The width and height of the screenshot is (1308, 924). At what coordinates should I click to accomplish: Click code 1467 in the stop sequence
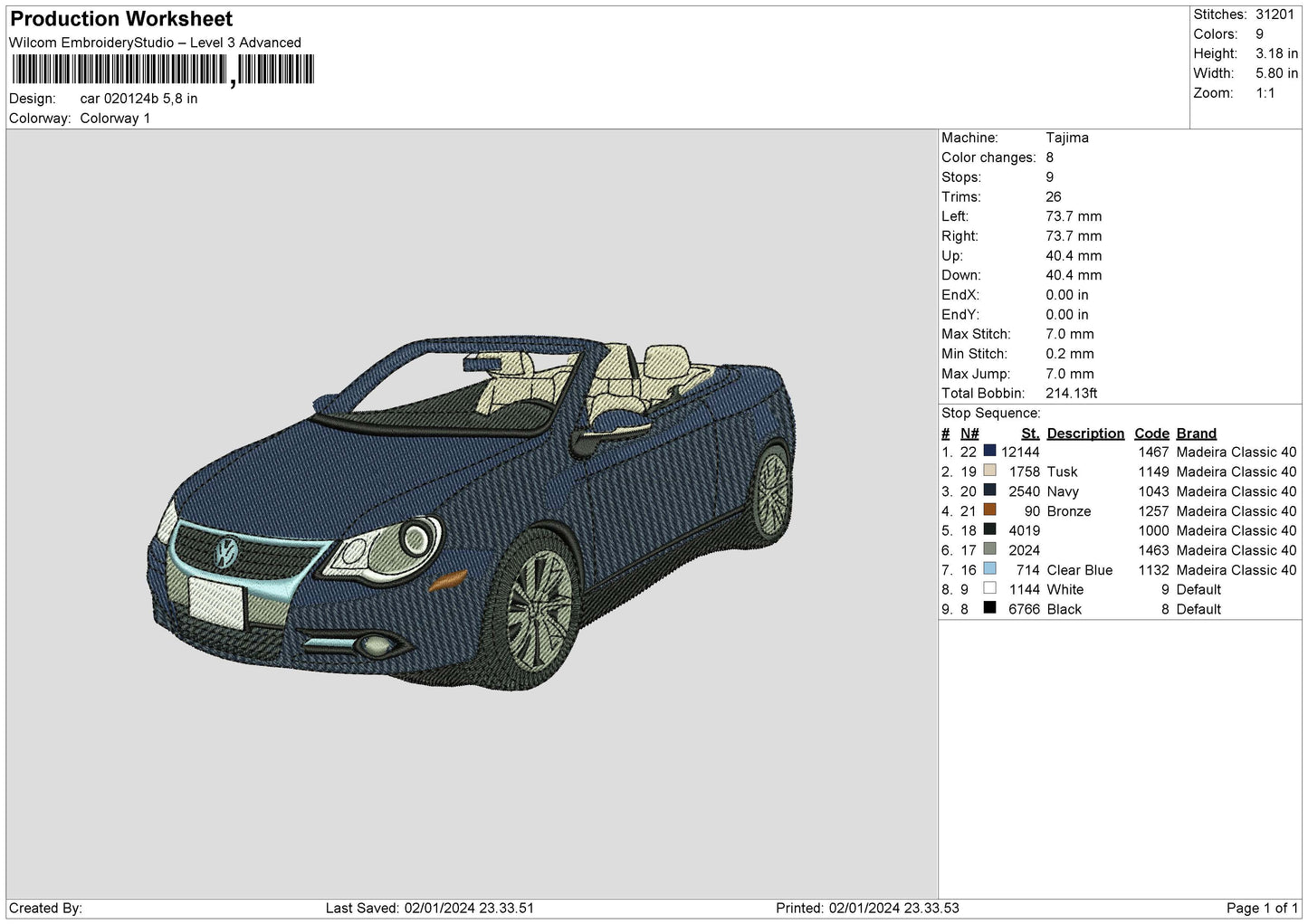pos(1153,452)
